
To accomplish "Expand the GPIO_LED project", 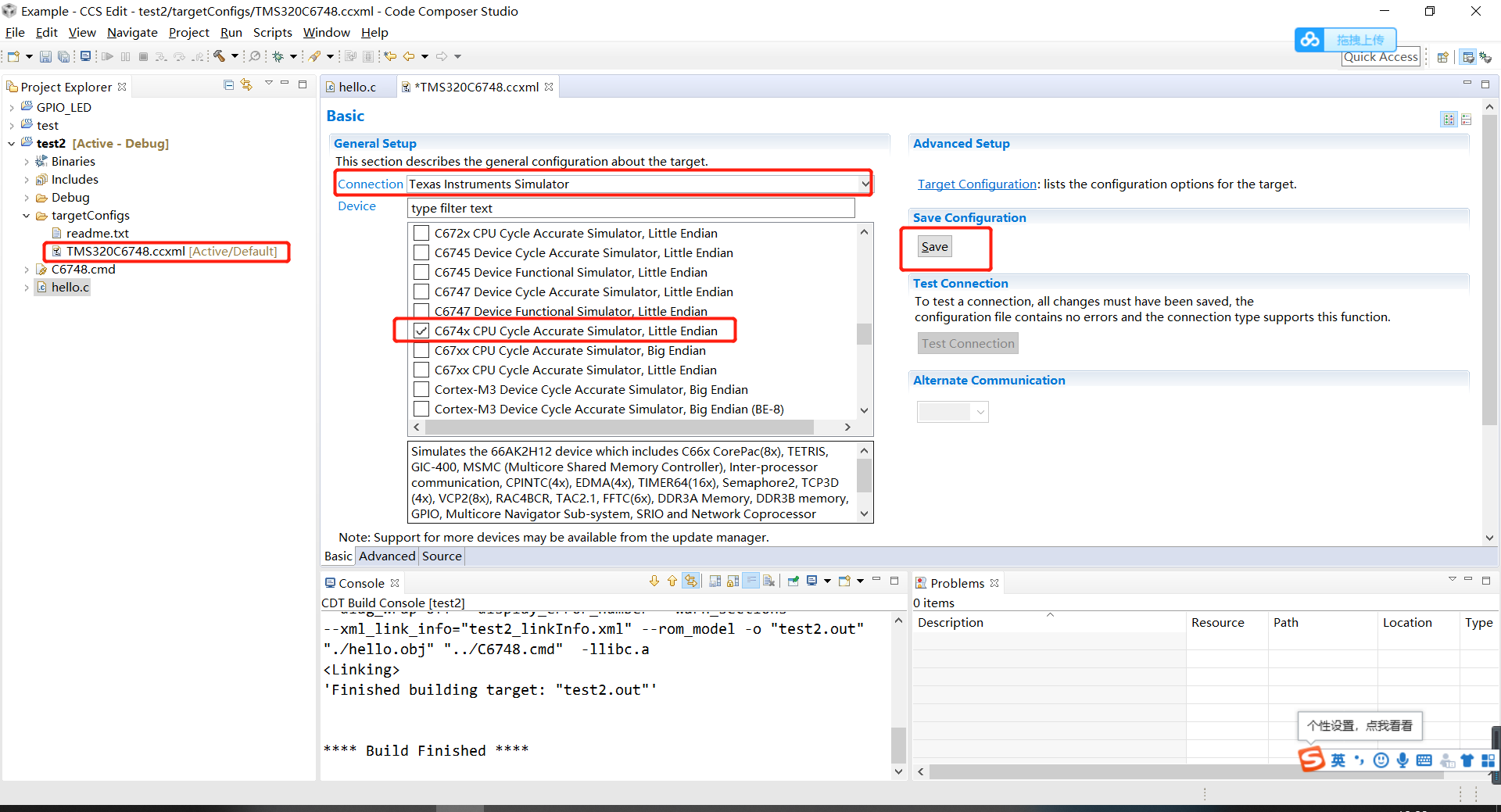I will pos(12,108).
